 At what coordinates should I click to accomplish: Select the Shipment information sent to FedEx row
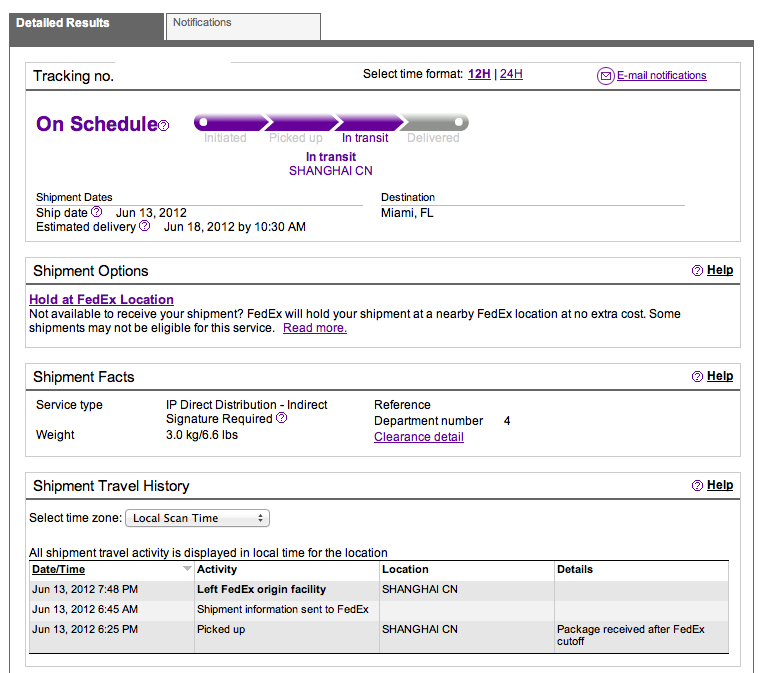point(379,609)
